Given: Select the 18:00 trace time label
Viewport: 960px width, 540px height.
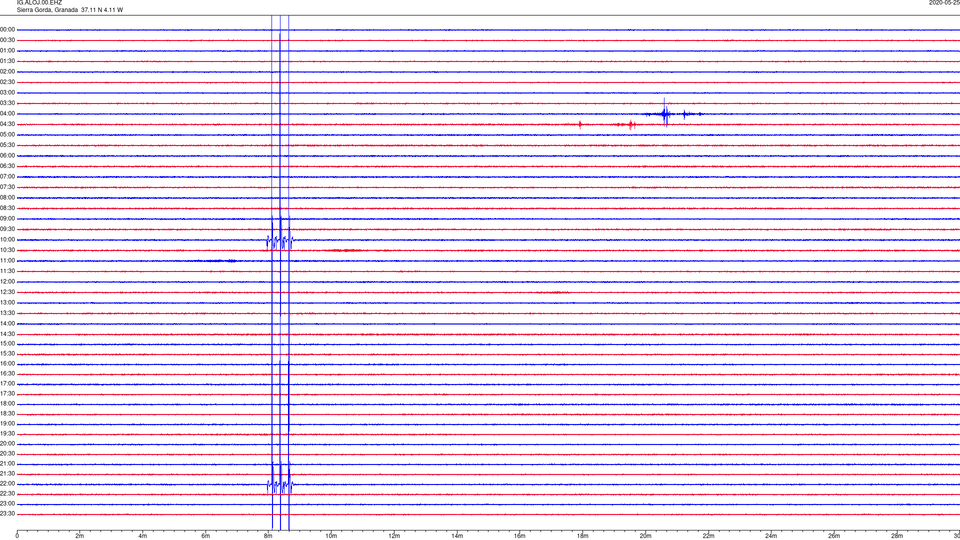Looking at the screenshot, I should (x=7, y=404).
